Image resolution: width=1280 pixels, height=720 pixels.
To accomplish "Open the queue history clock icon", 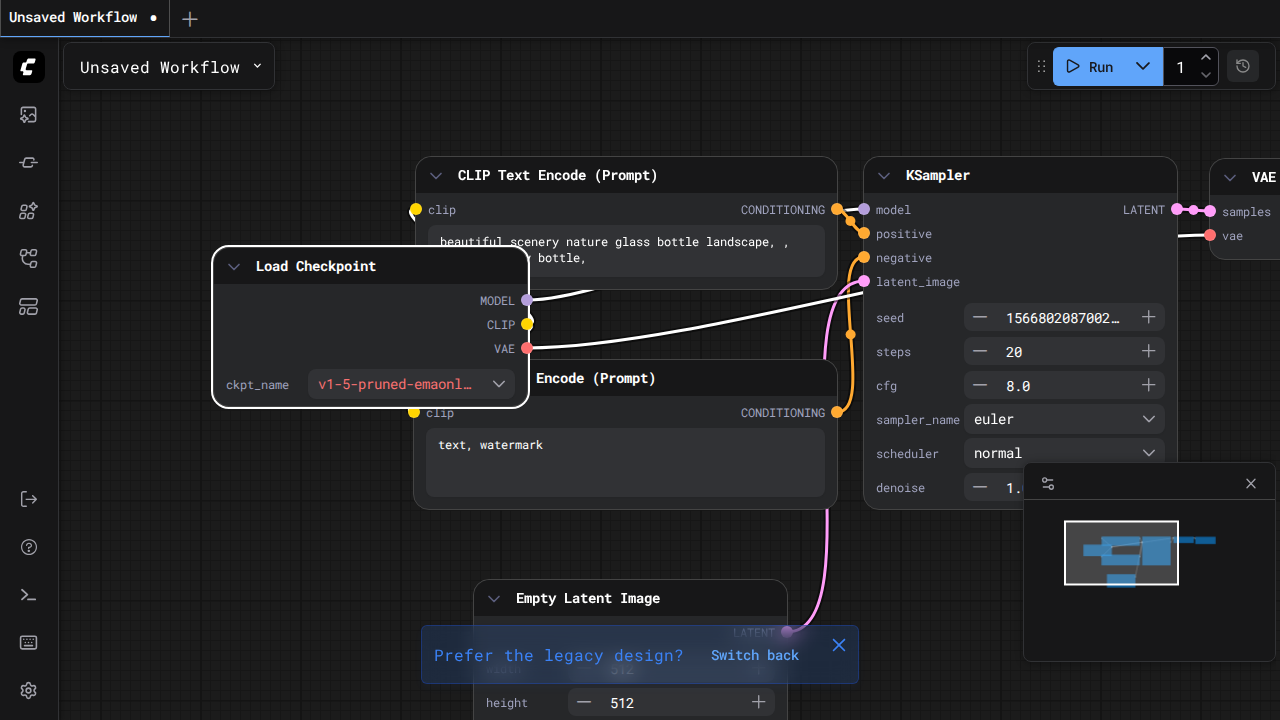I will click(x=1243, y=67).
